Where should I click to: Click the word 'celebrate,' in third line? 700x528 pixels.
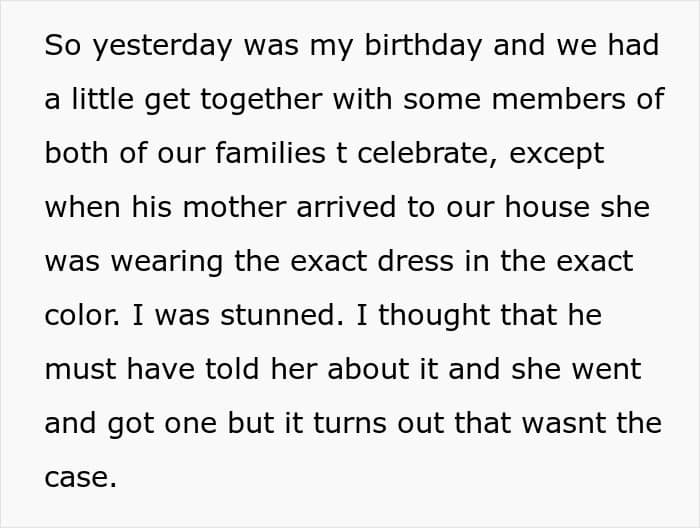click(x=427, y=153)
